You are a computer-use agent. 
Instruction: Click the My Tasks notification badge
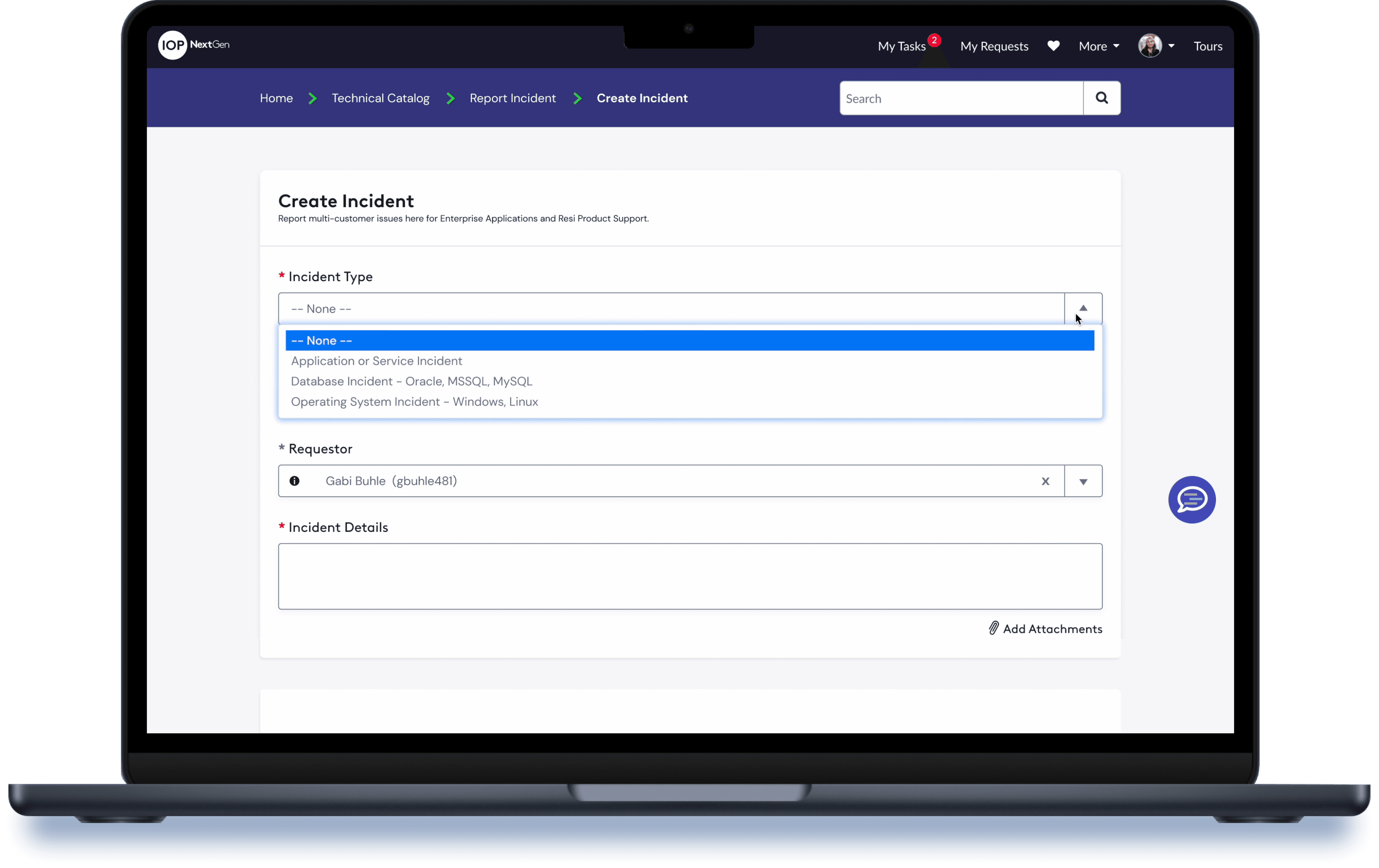click(x=934, y=40)
